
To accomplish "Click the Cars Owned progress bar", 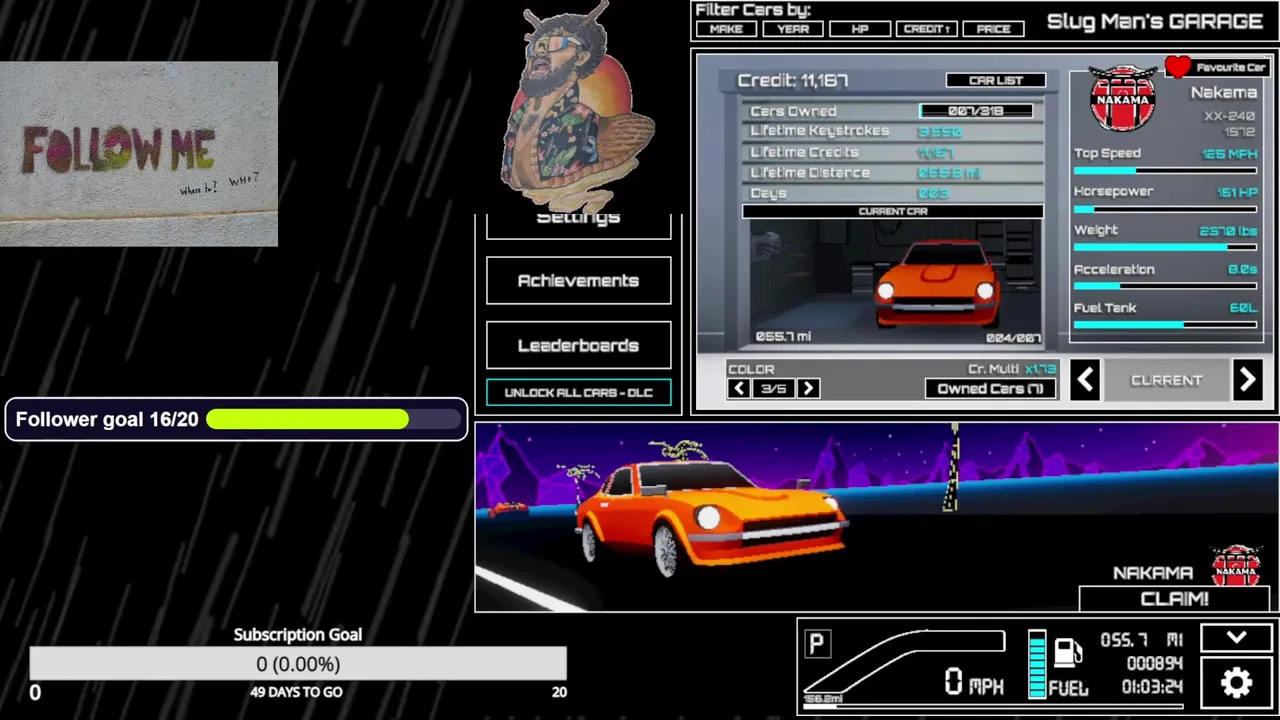I will (976, 111).
